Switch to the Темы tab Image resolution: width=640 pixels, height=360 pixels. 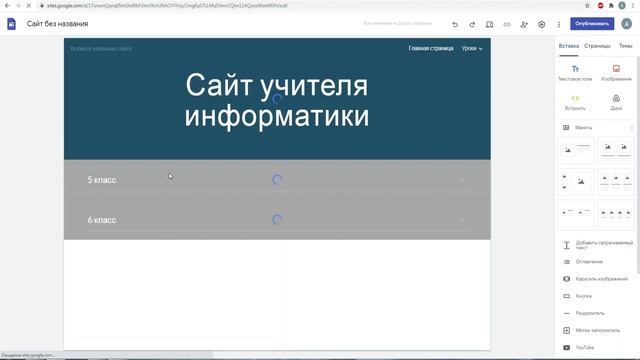pos(625,46)
